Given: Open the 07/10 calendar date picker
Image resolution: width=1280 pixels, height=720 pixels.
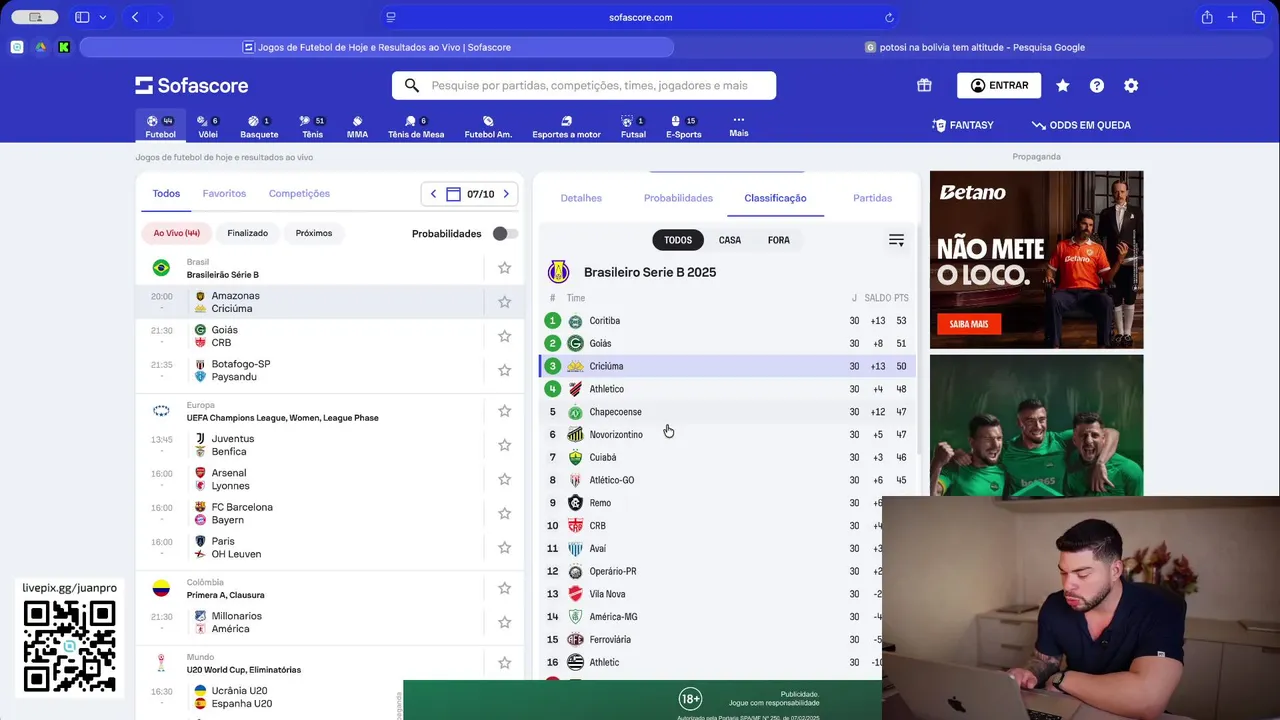Looking at the screenshot, I should coord(470,194).
